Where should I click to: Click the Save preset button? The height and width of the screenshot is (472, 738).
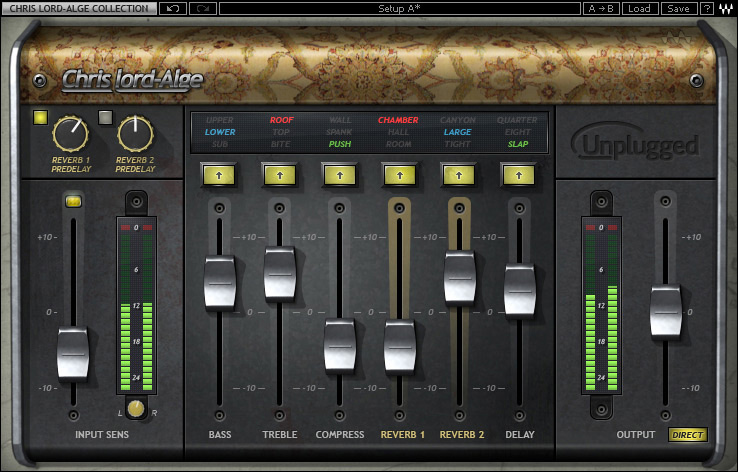pyautogui.click(x=679, y=8)
